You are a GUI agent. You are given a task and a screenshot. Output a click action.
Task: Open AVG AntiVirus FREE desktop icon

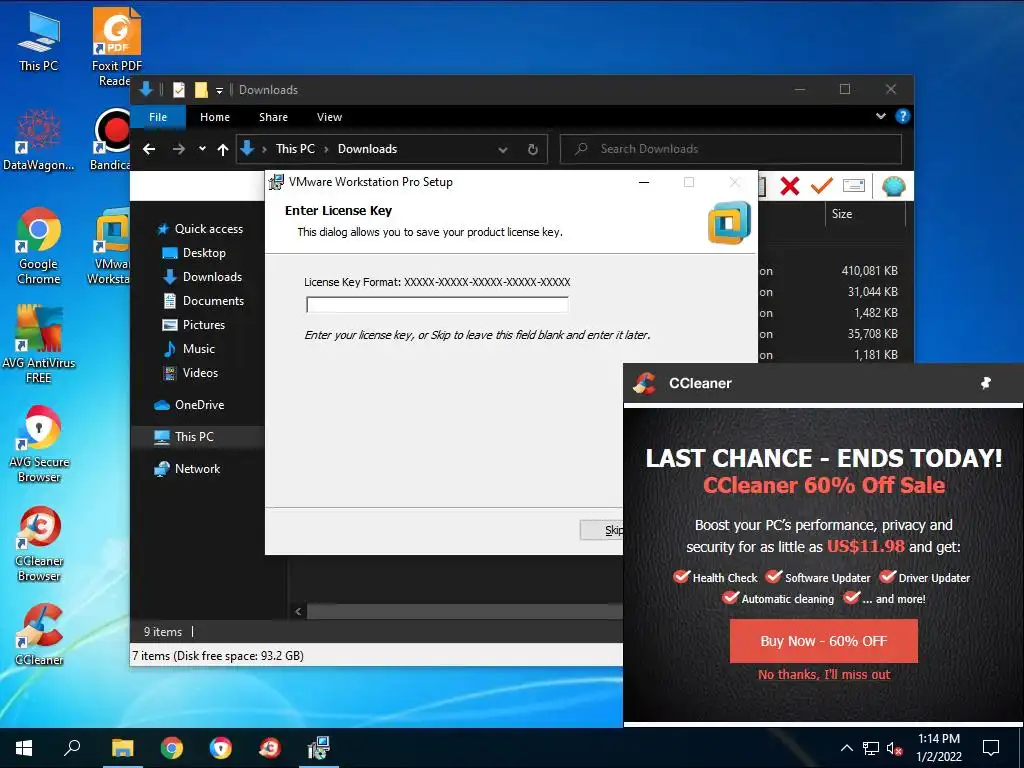(x=38, y=345)
